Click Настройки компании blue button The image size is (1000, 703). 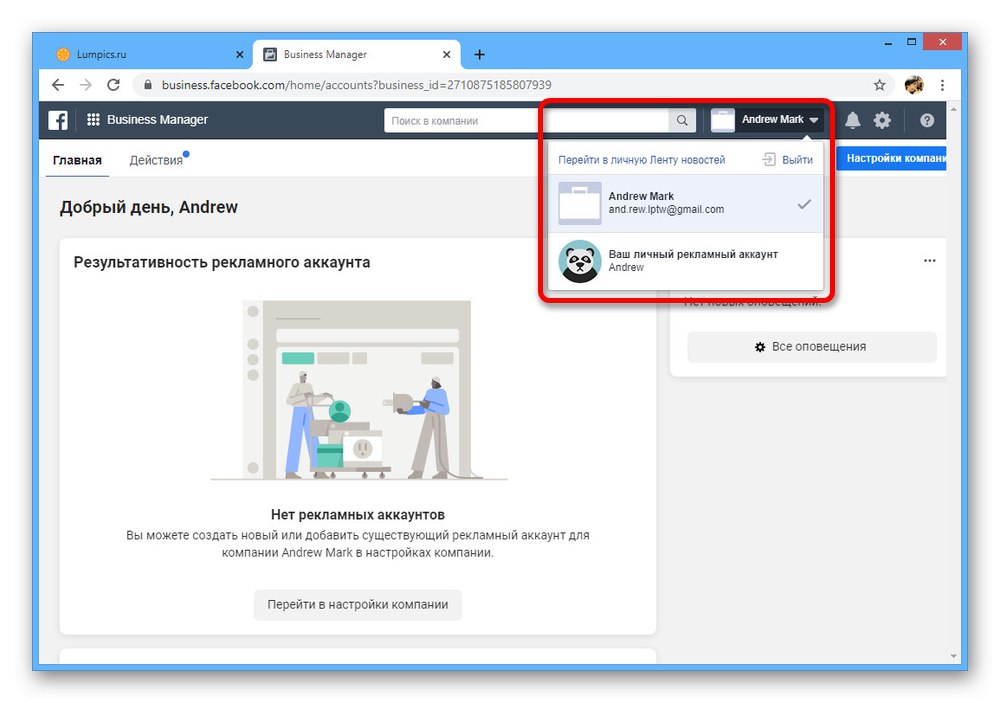(892, 158)
